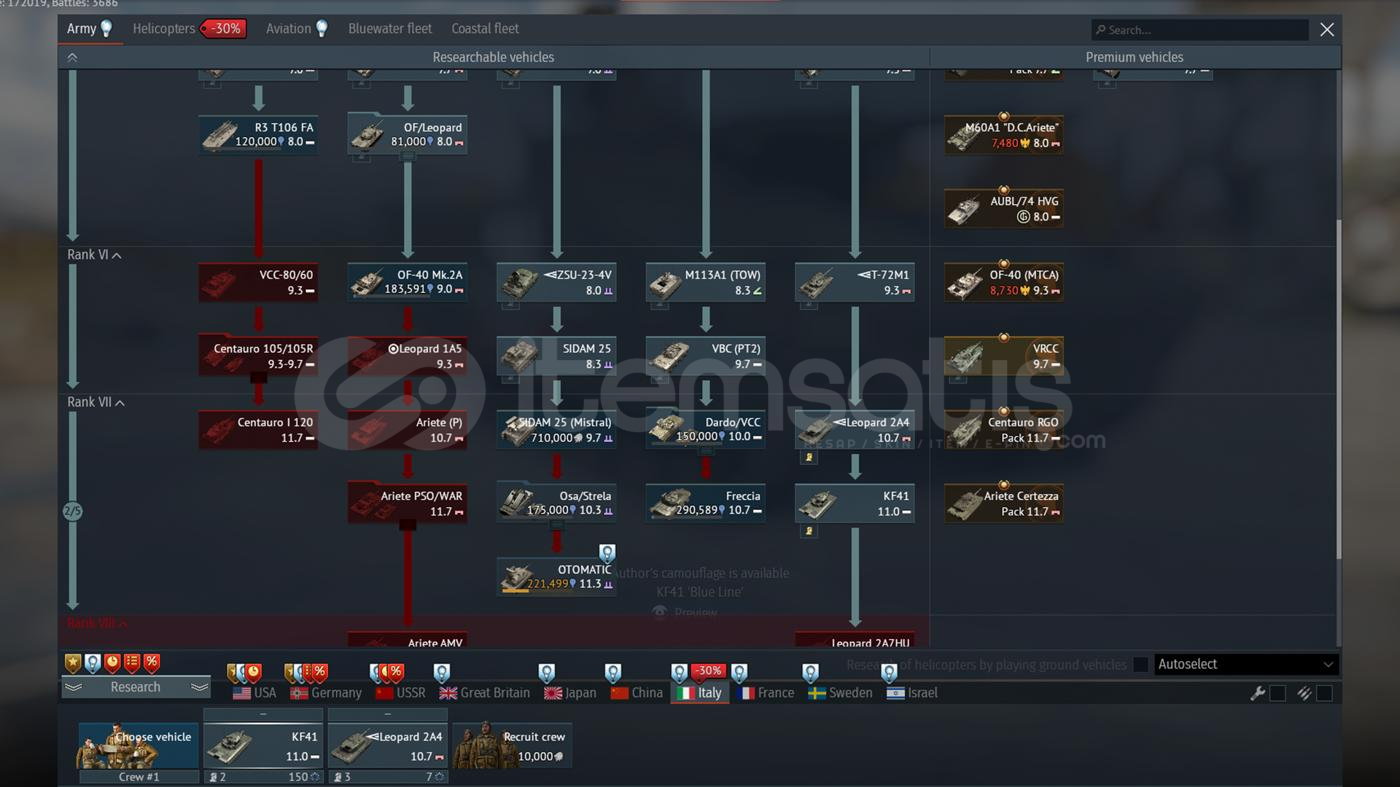
Task: Toggle the far bottom-right checkbox
Action: pyautogui.click(x=1324, y=693)
